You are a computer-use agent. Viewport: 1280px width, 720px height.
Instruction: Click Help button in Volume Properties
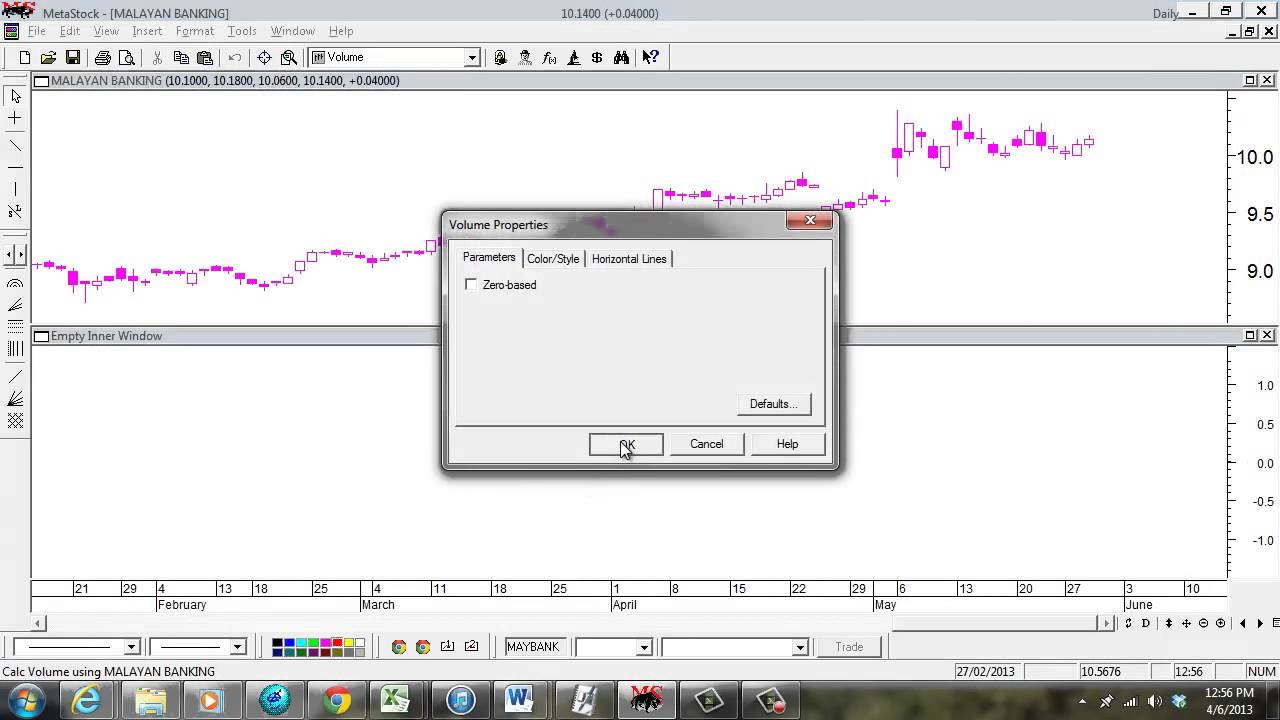tap(788, 444)
